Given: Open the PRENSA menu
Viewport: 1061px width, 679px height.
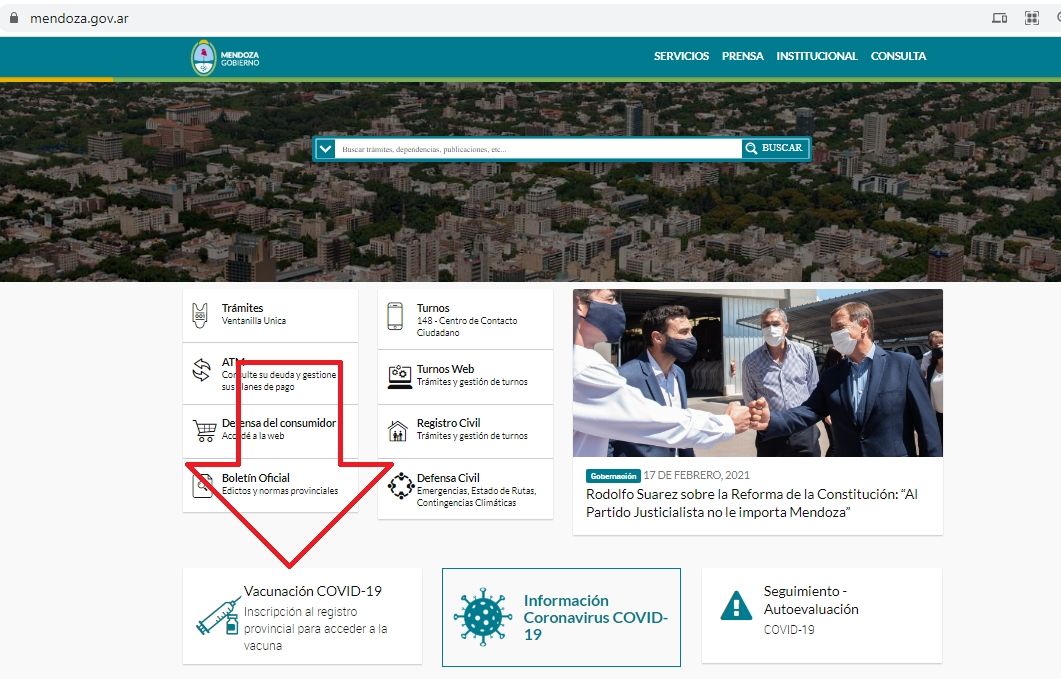Looking at the screenshot, I should 742,57.
